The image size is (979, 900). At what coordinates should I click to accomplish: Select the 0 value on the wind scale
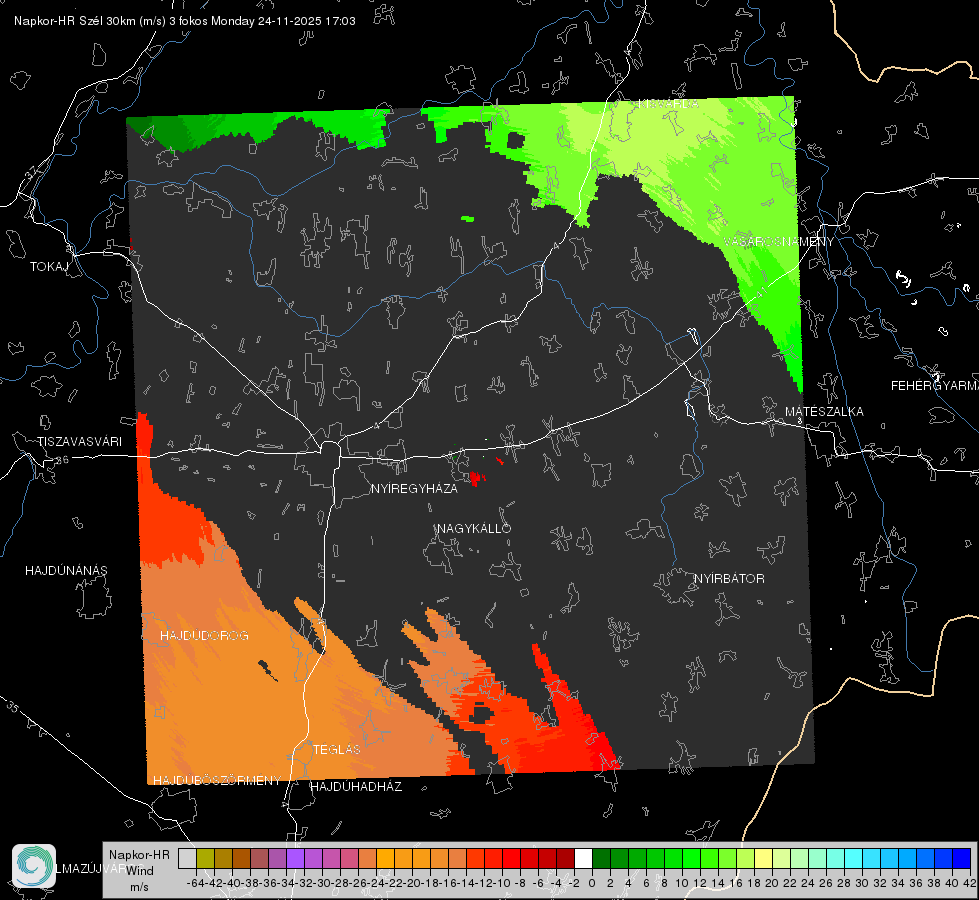pyautogui.click(x=592, y=883)
